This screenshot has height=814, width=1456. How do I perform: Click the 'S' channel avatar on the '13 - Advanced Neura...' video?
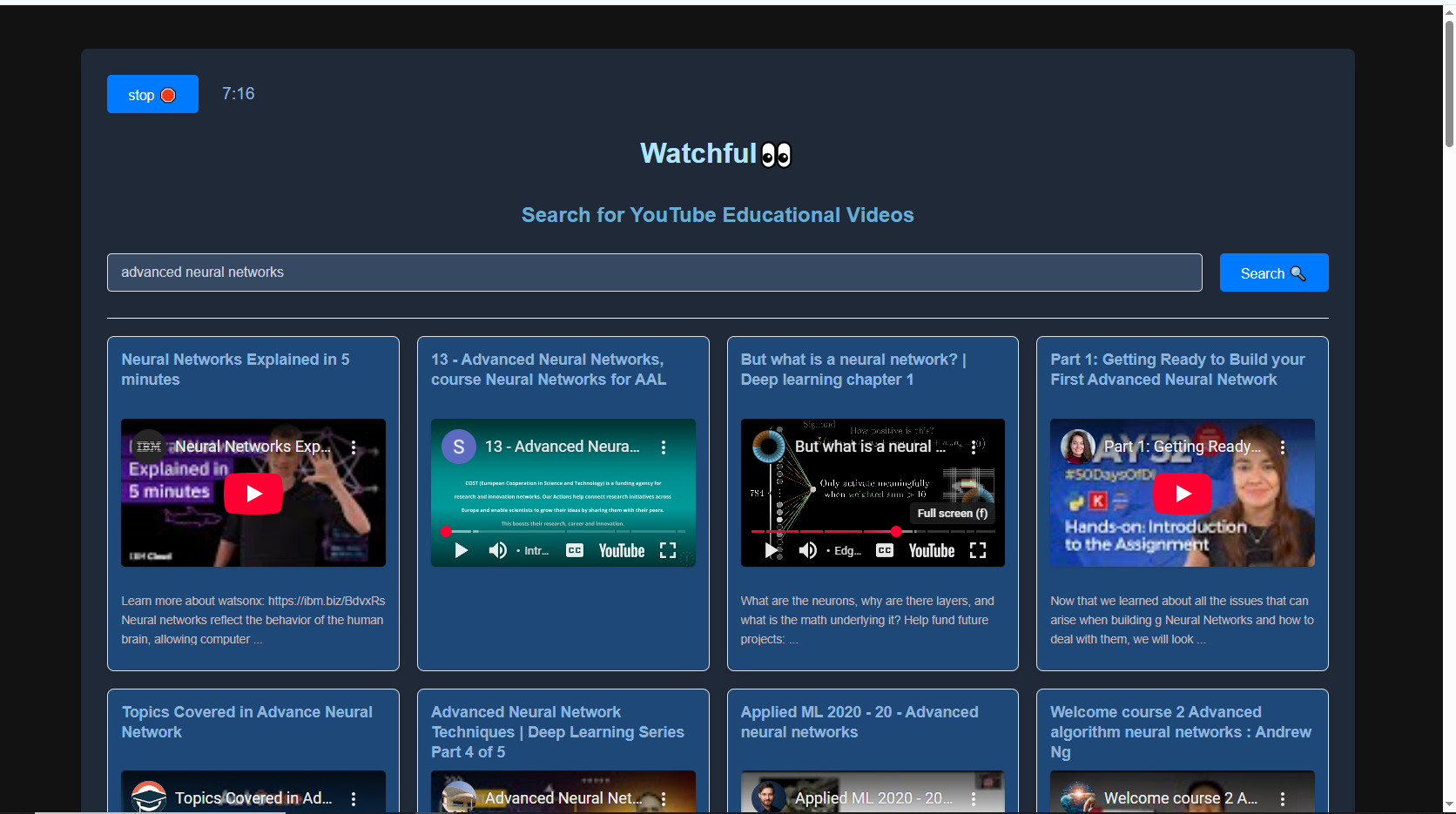pyautogui.click(x=459, y=447)
